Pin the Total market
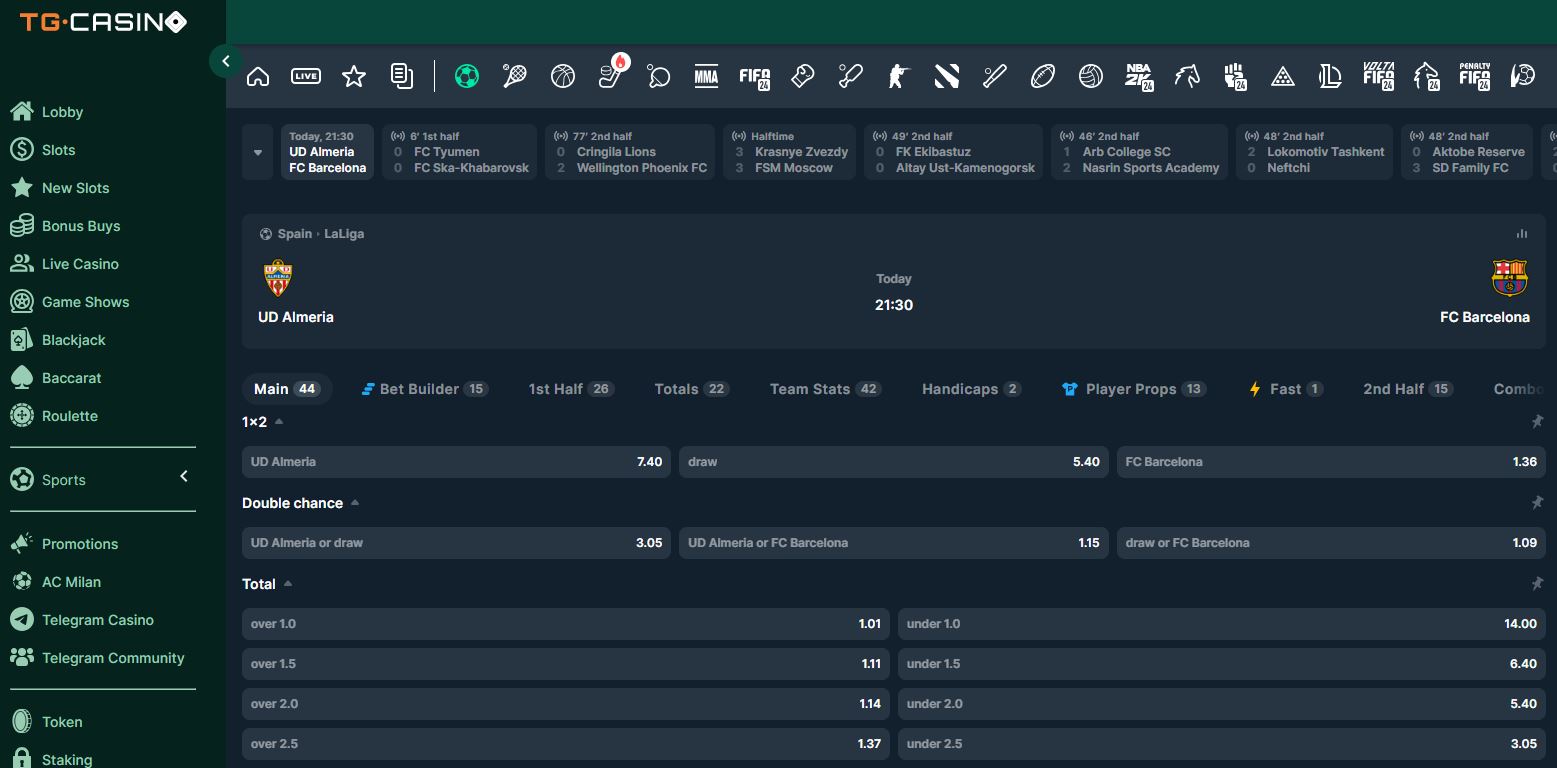 [1537, 584]
